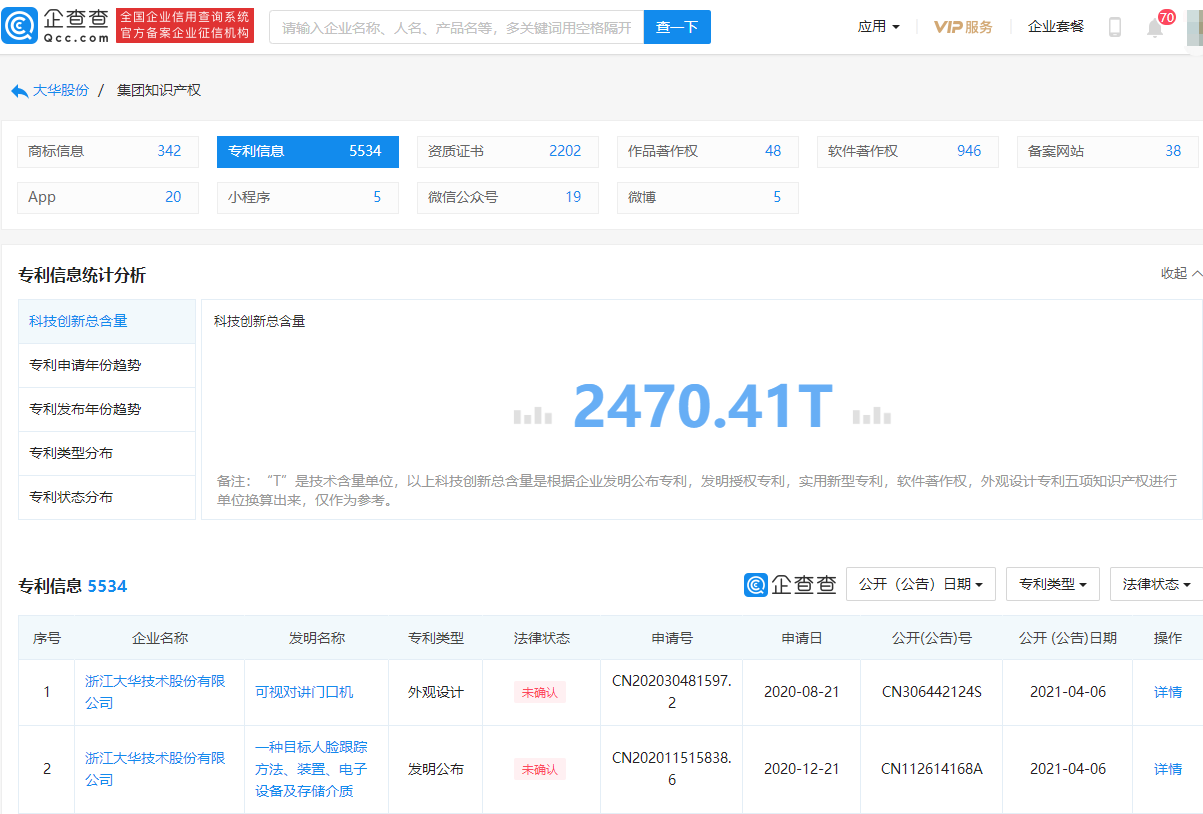
Task: Select the 微博 5 tab
Action: pyautogui.click(x=708, y=197)
